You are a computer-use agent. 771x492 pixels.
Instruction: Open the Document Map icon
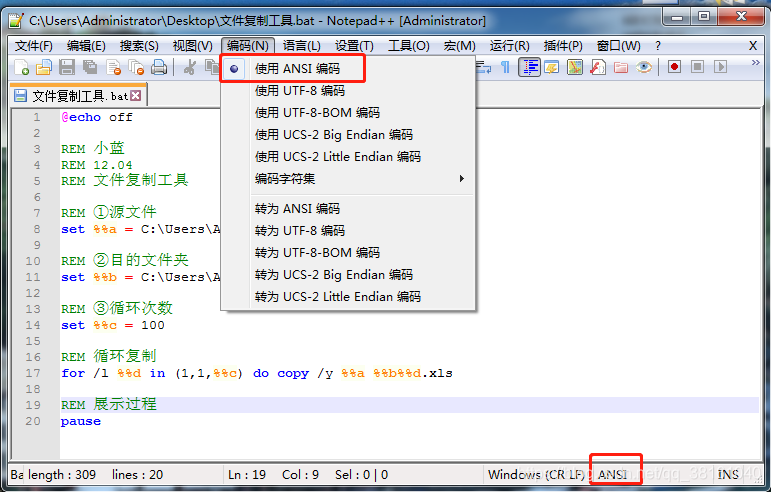point(575,67)
